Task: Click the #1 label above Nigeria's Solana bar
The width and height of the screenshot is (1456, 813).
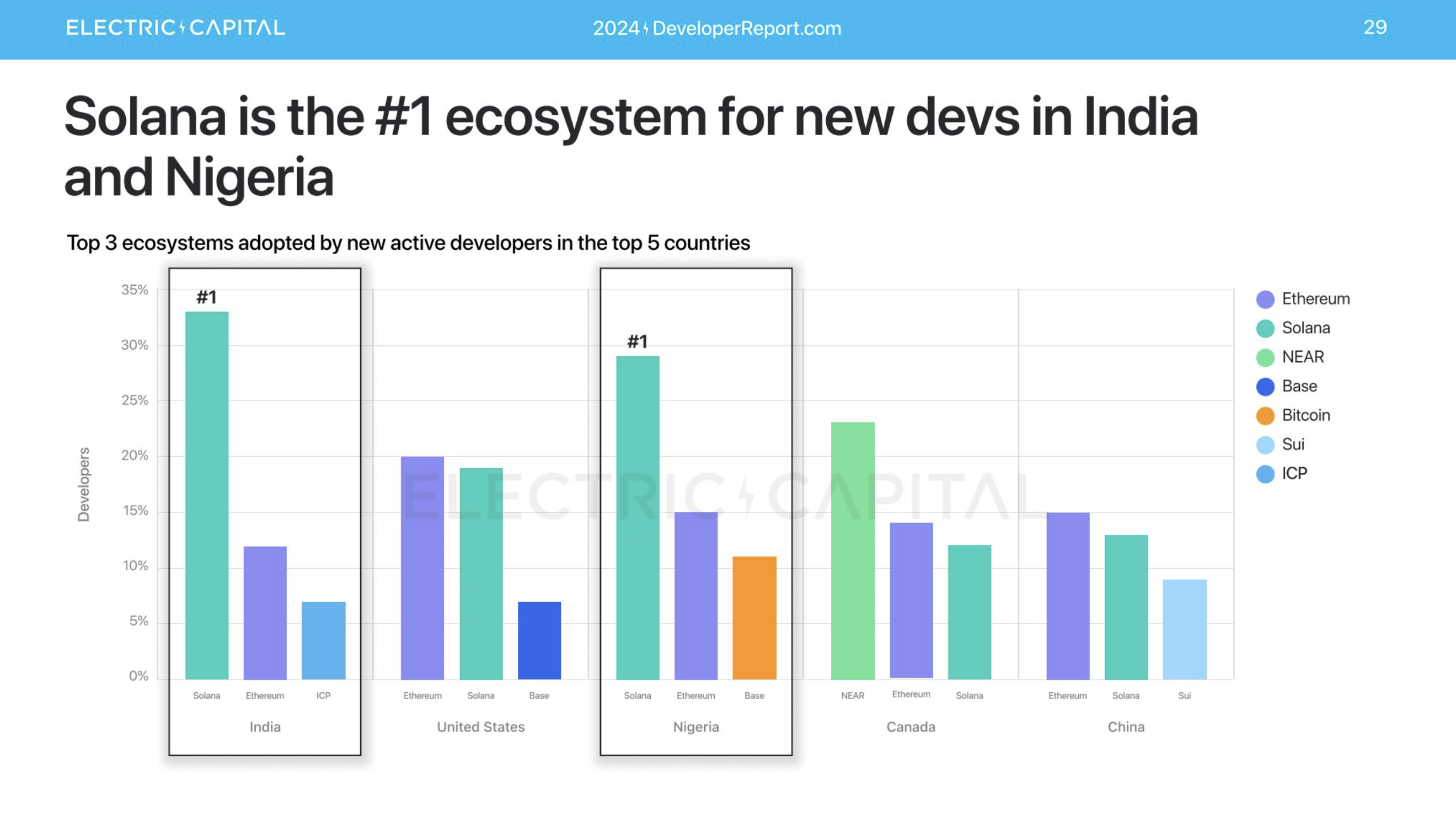Action: pos(637,341)
